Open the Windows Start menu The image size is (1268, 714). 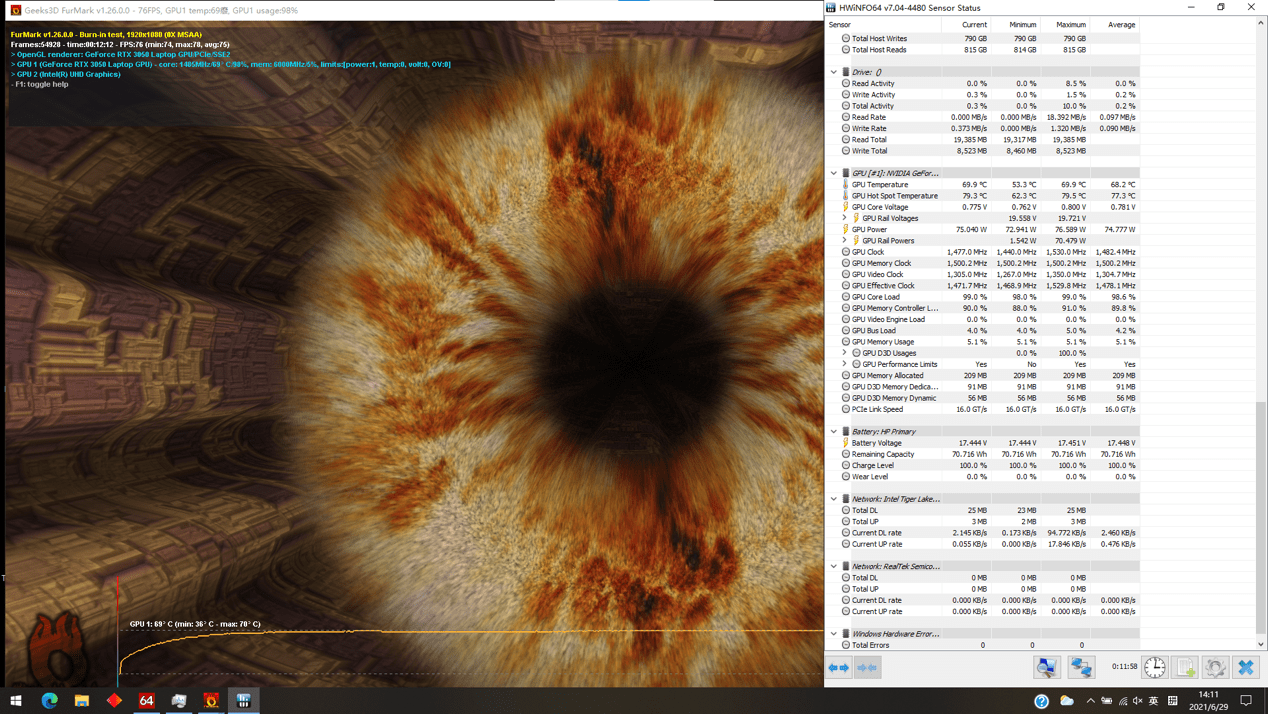pos(16,701)
